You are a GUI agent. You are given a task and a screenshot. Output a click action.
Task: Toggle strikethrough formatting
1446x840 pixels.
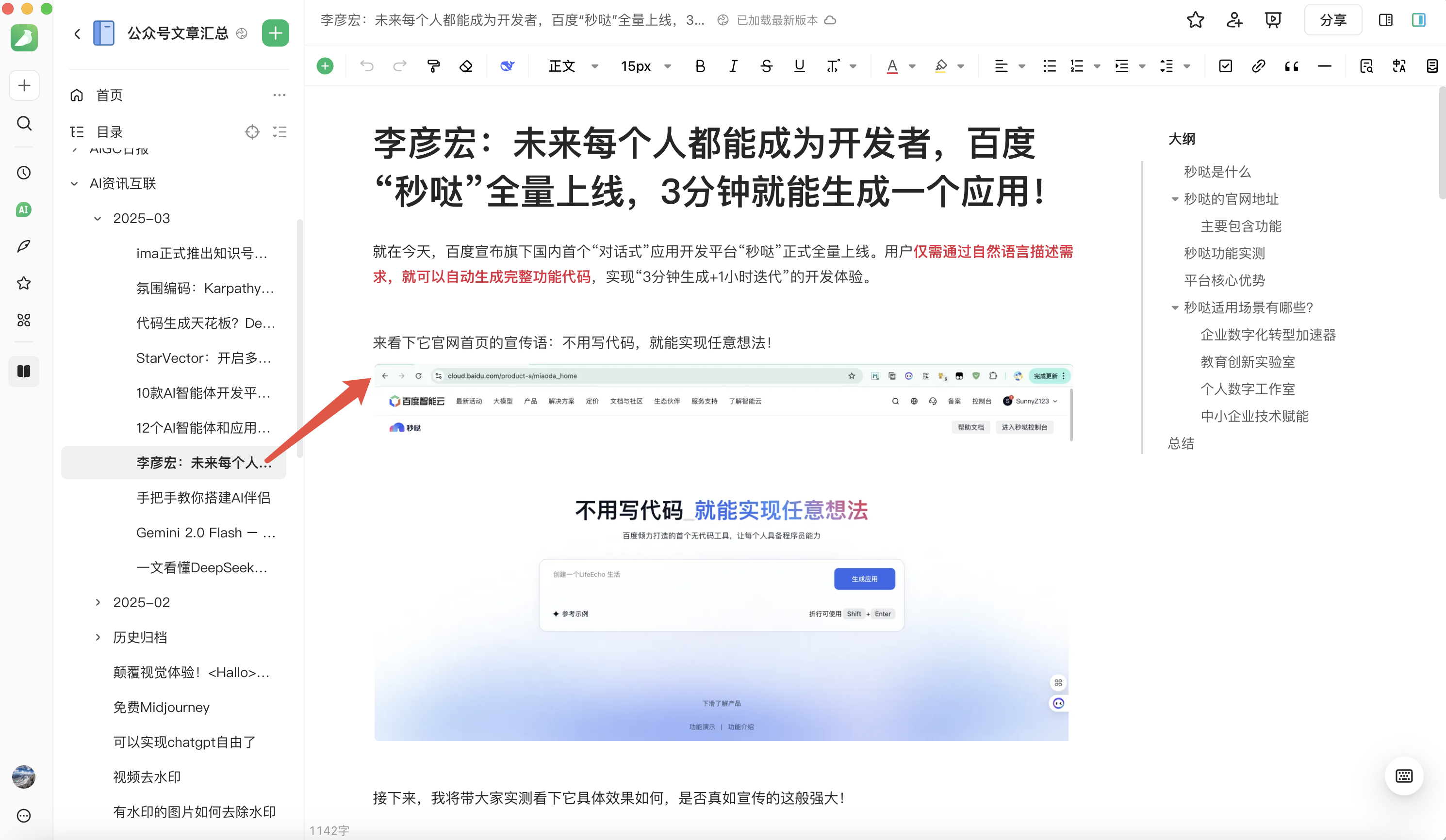click(x=766, y=66)
